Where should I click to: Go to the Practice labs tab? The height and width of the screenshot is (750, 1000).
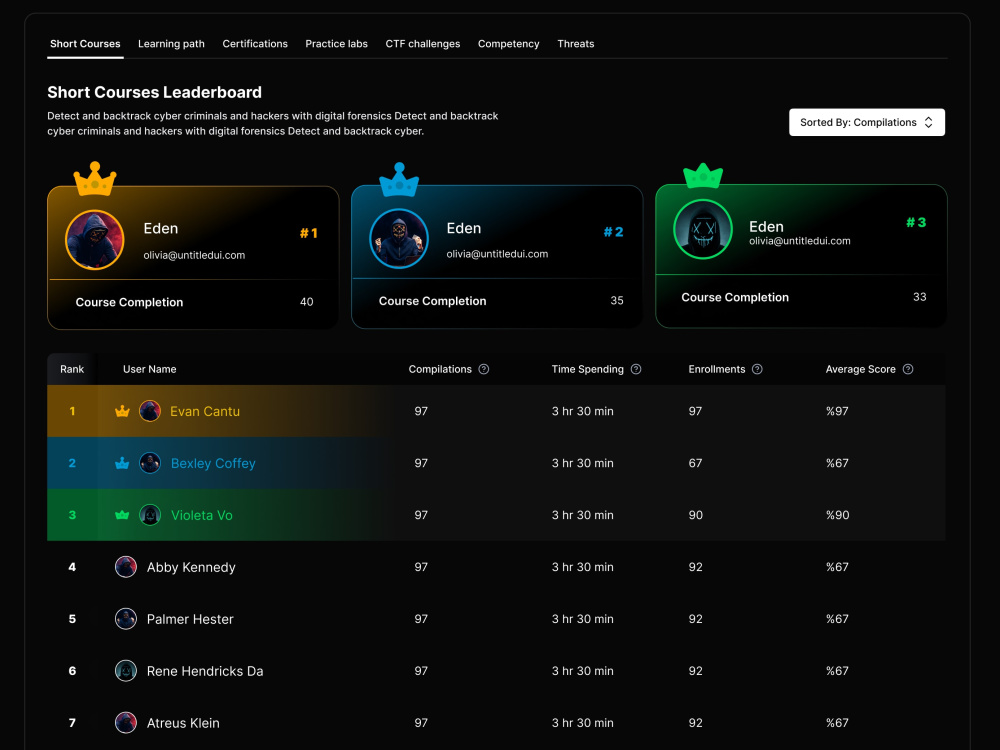336,44
